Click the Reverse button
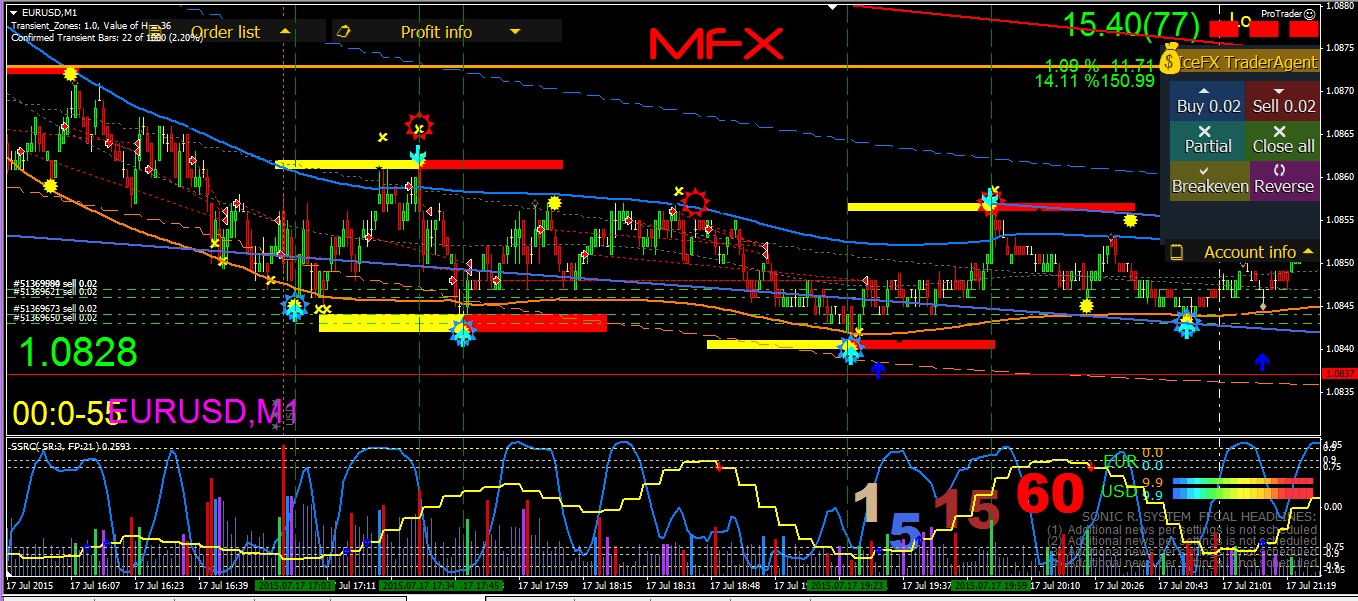This screenshot has height=601, width=1358. (x=1285, y=181)
